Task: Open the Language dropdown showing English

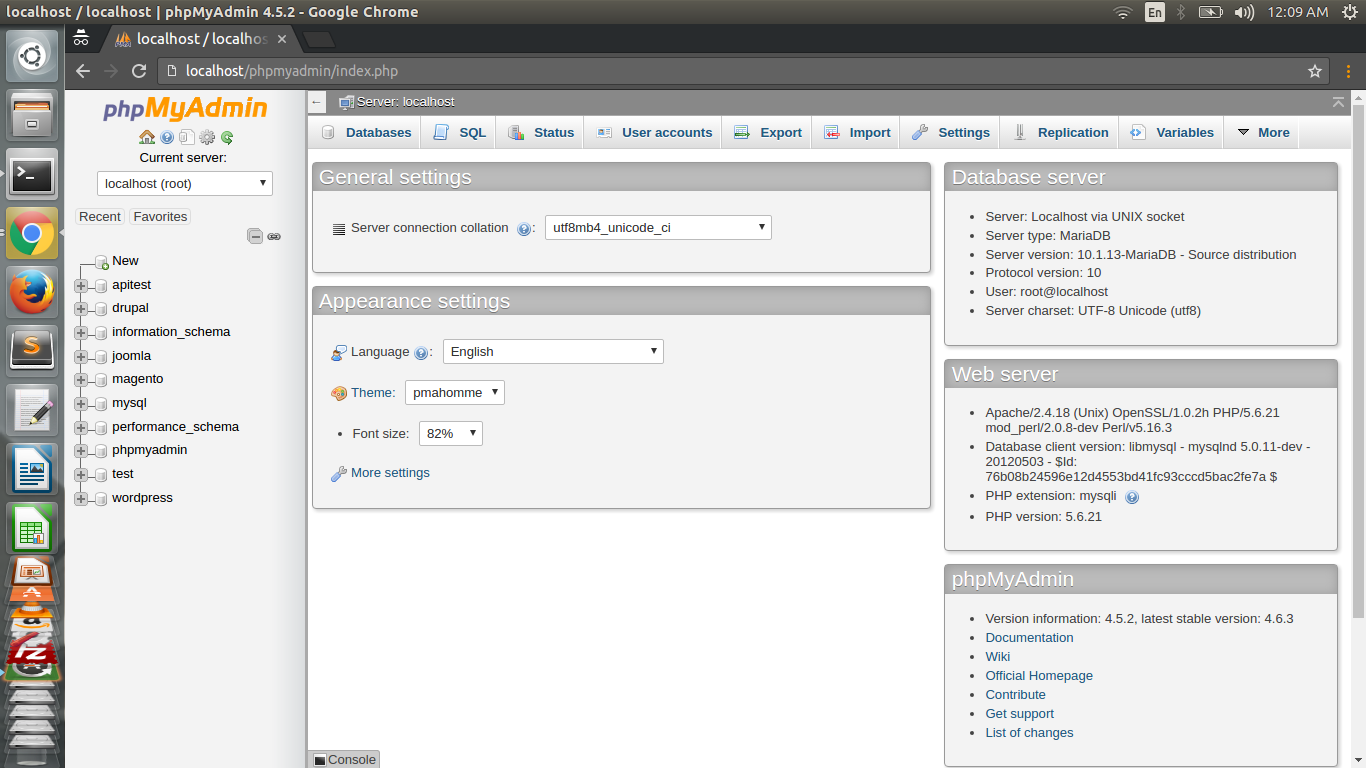Action: coord(553,351)
